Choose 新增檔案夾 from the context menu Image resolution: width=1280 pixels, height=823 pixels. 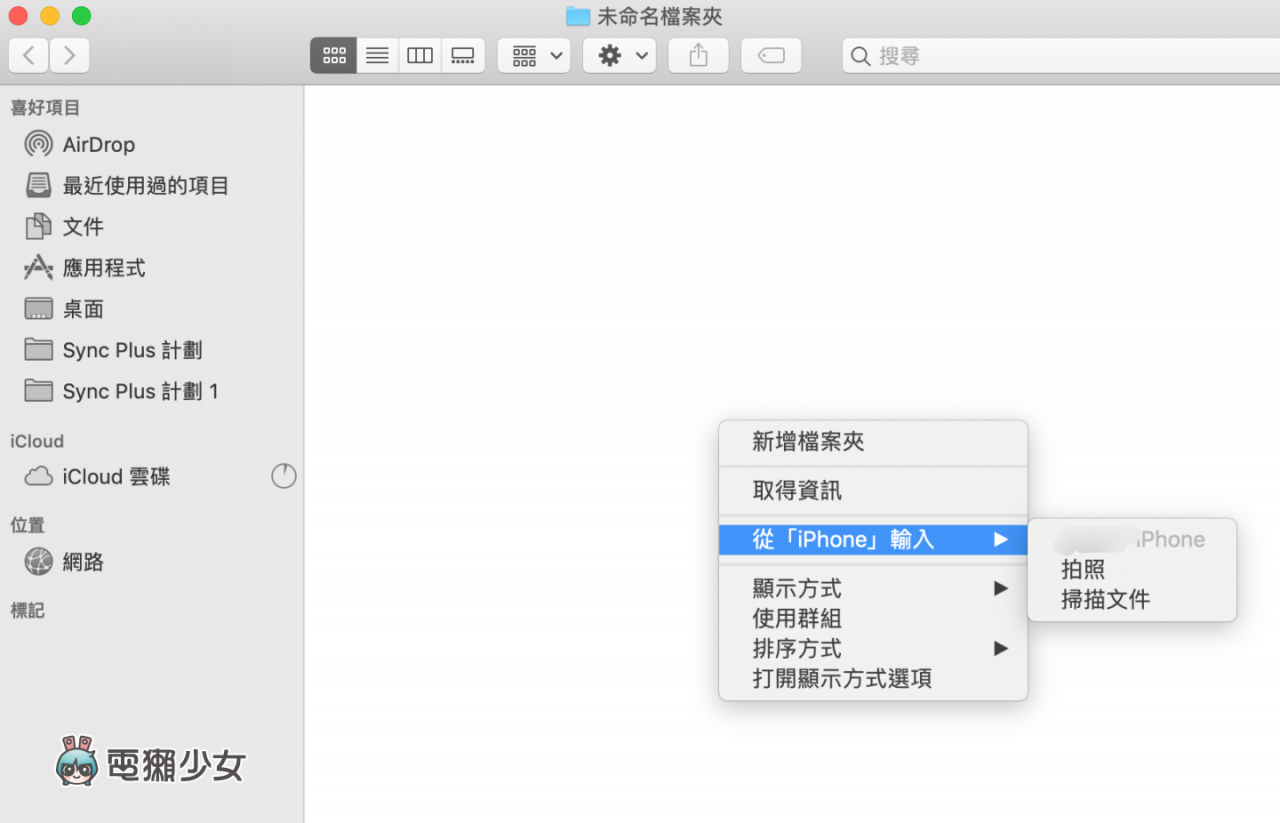coord(873,441)
